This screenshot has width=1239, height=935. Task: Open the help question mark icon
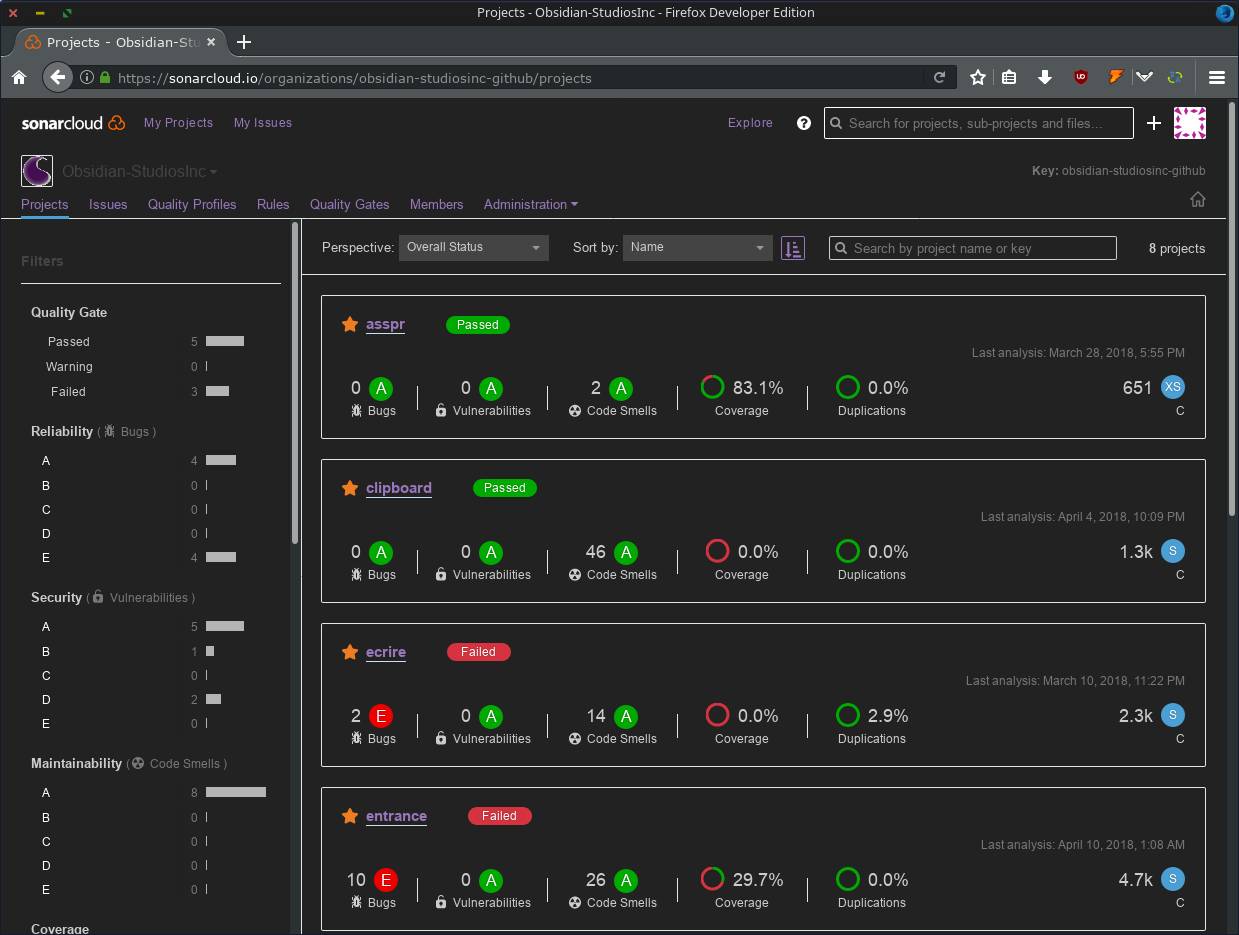[x=803, y=123]
